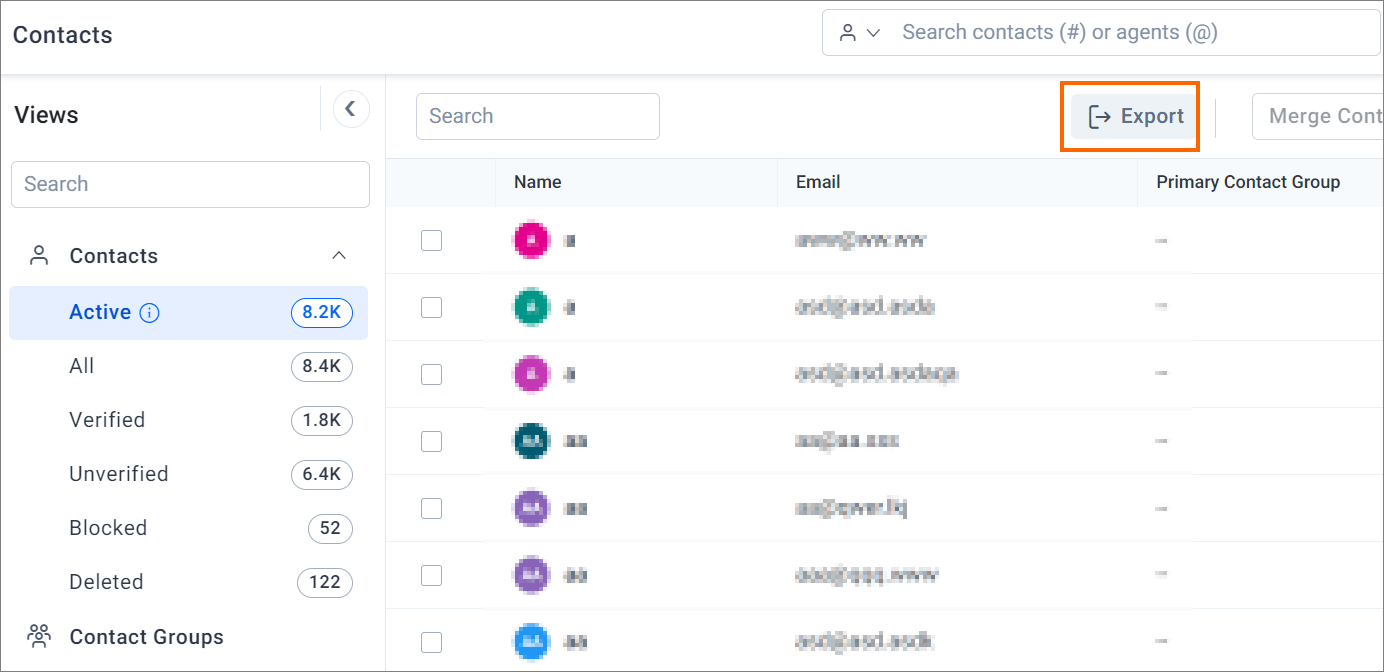
Task: Collapse the Views sidebar panel
Action: pyautogui.click(x=350, y=109)
